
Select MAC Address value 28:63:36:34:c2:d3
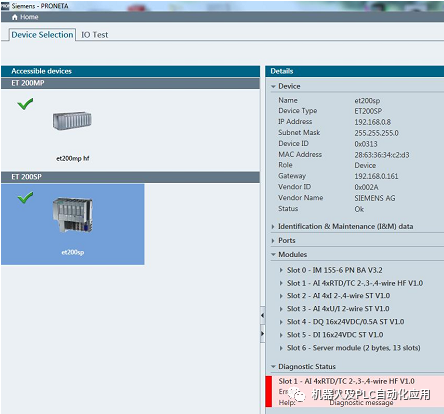coord(382,155)
